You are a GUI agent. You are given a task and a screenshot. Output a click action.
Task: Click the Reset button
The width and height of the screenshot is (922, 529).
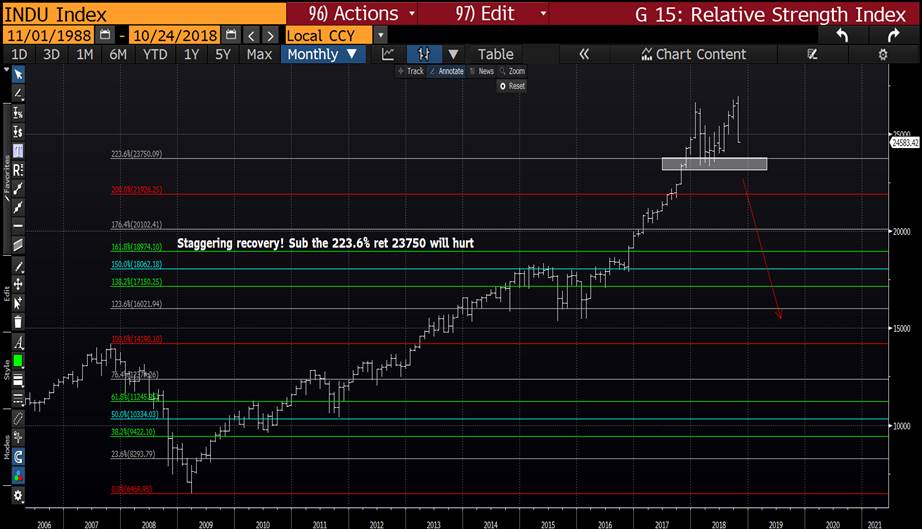(x=512, y=86)
